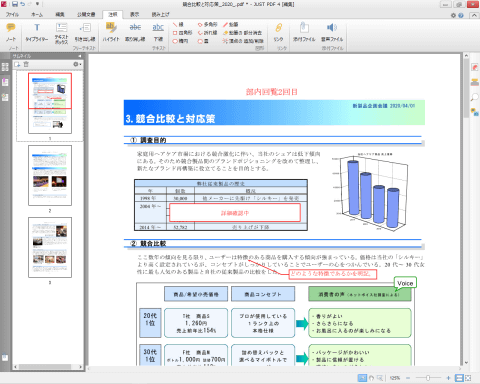Select the Typewriter tool
480x384 pixels.
(37, 32)
